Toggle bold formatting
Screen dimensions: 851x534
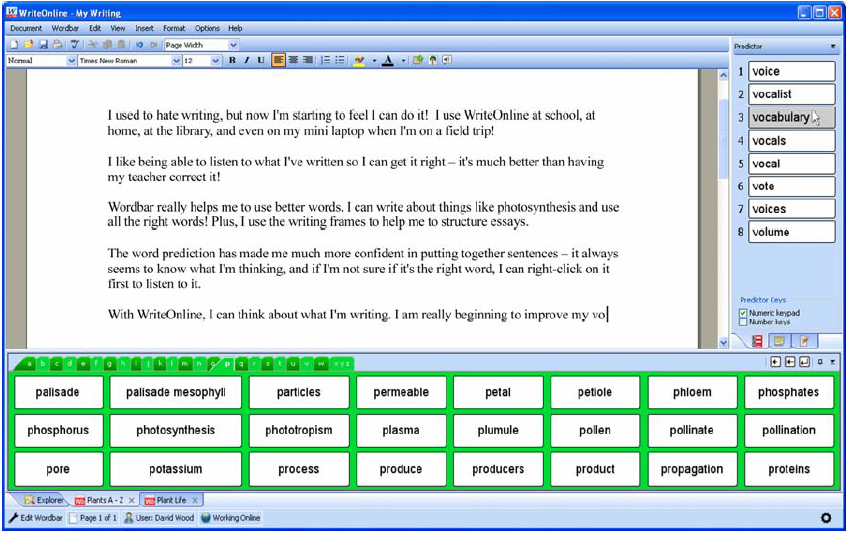(232, 60)
